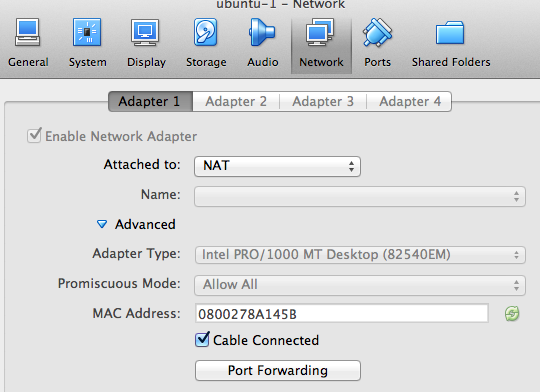The image size is (540, 392).
Task: Open the Promiscuous Mode dropdown
Action: pos(360,285)
